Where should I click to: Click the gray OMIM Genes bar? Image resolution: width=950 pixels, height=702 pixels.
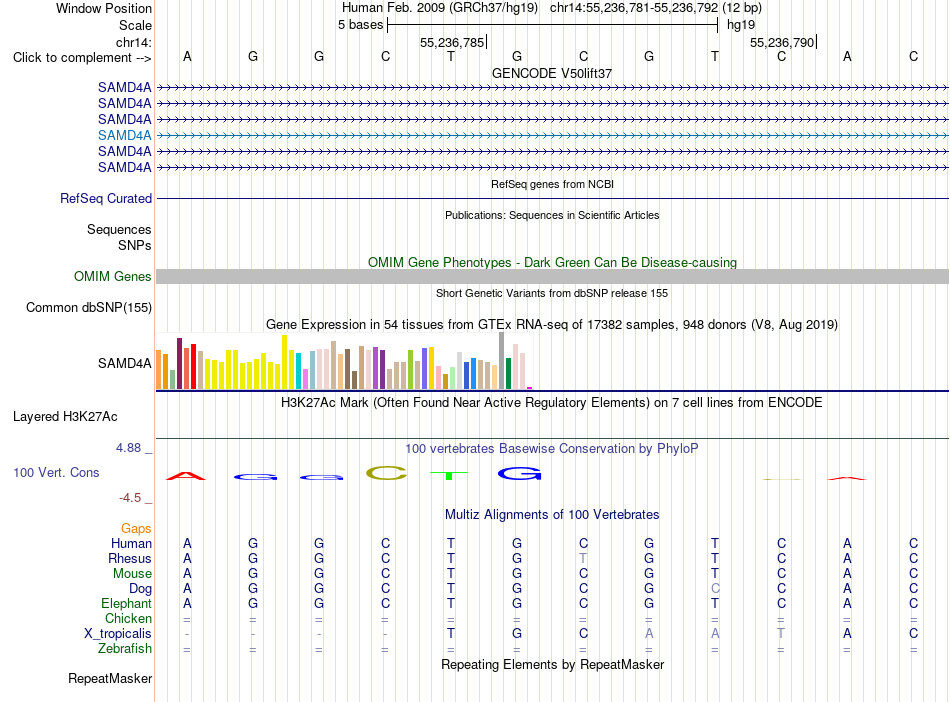(x=552, y=277)
